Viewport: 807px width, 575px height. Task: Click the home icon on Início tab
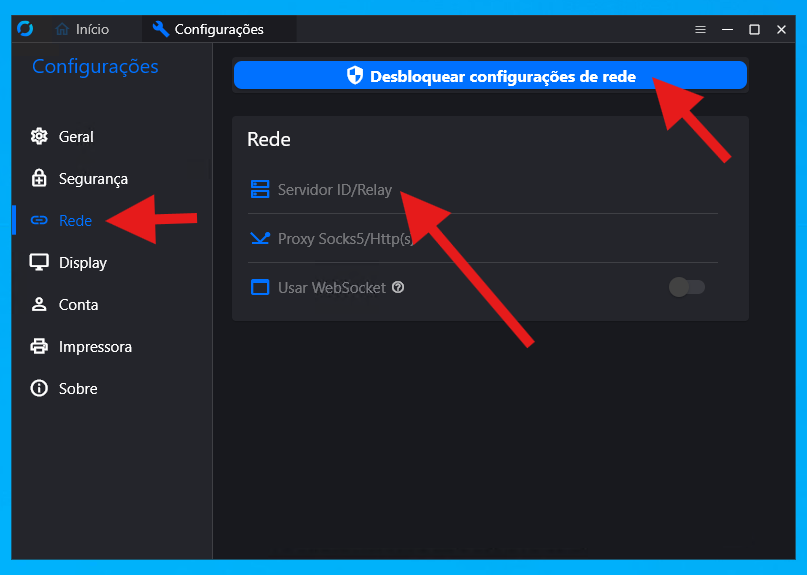pos(62,29)
